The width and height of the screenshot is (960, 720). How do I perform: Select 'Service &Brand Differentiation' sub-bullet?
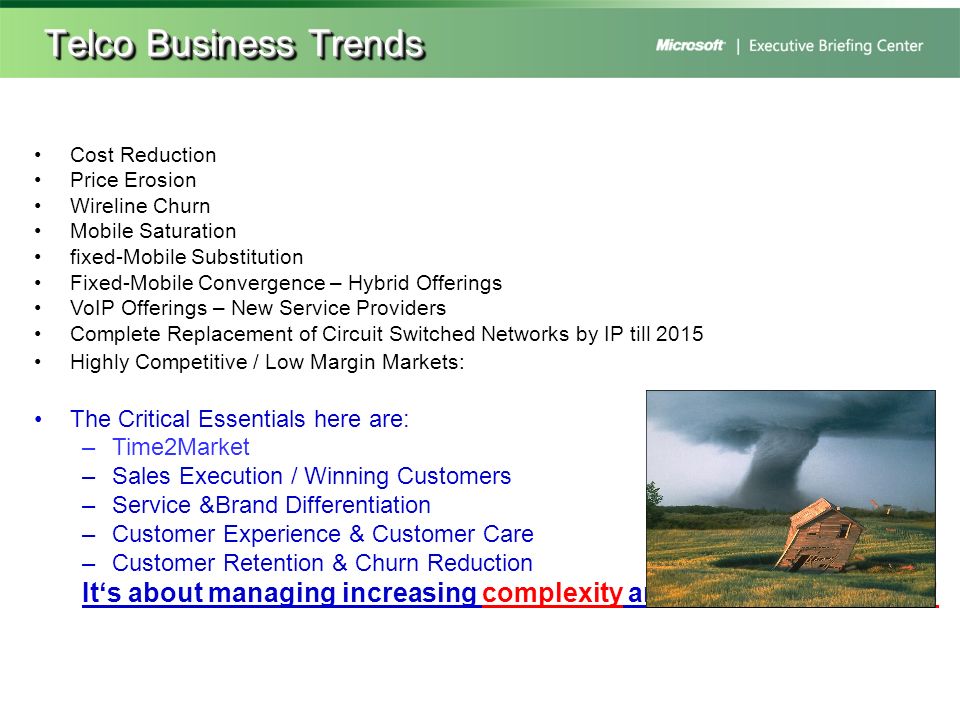[271, 505]
